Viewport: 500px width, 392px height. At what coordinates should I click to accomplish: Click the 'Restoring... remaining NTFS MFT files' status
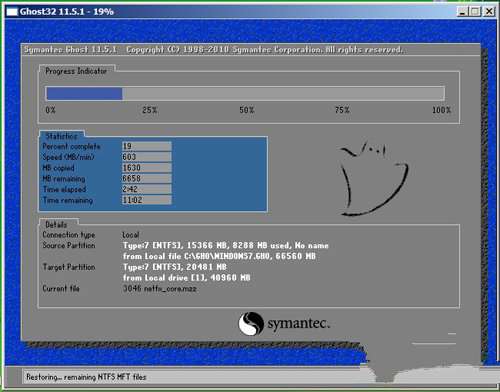click(86, 377)
